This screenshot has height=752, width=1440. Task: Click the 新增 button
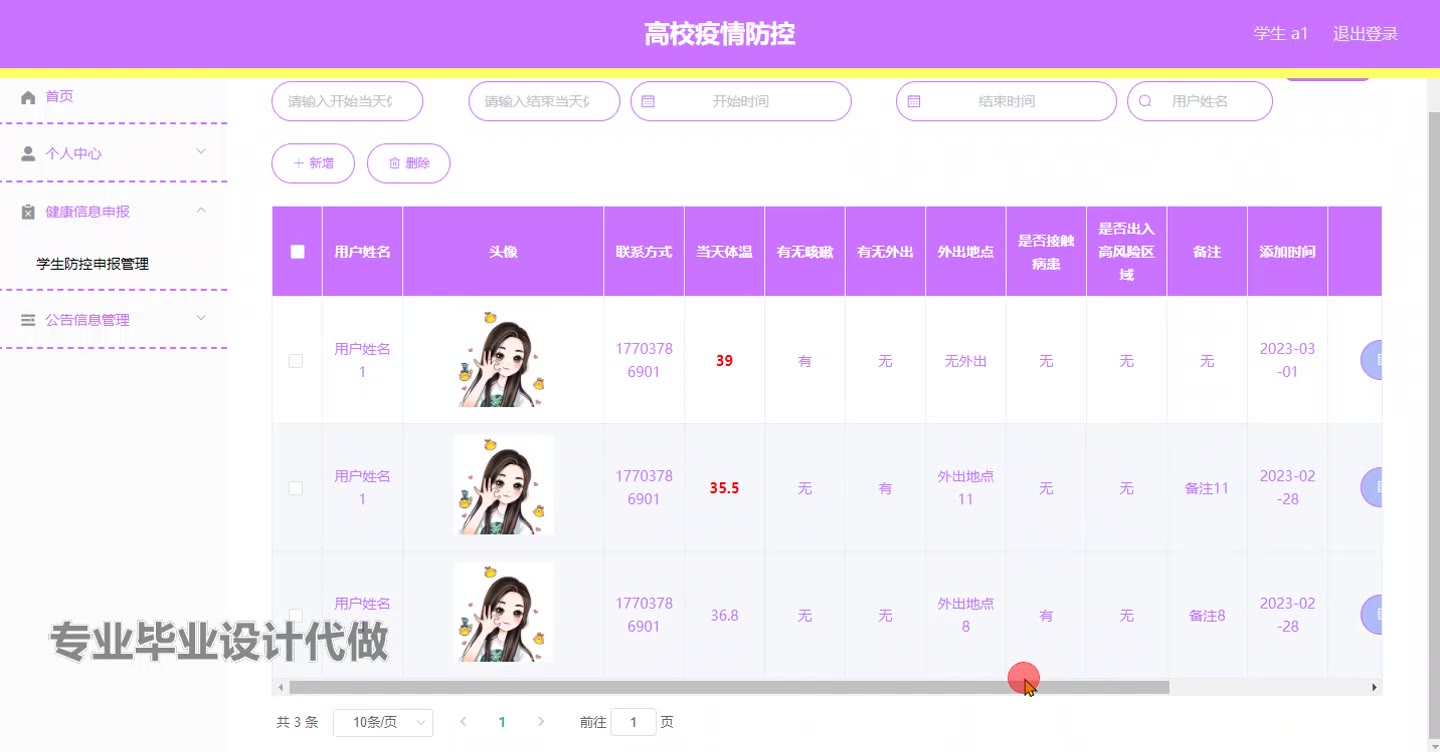pos(313,163)
